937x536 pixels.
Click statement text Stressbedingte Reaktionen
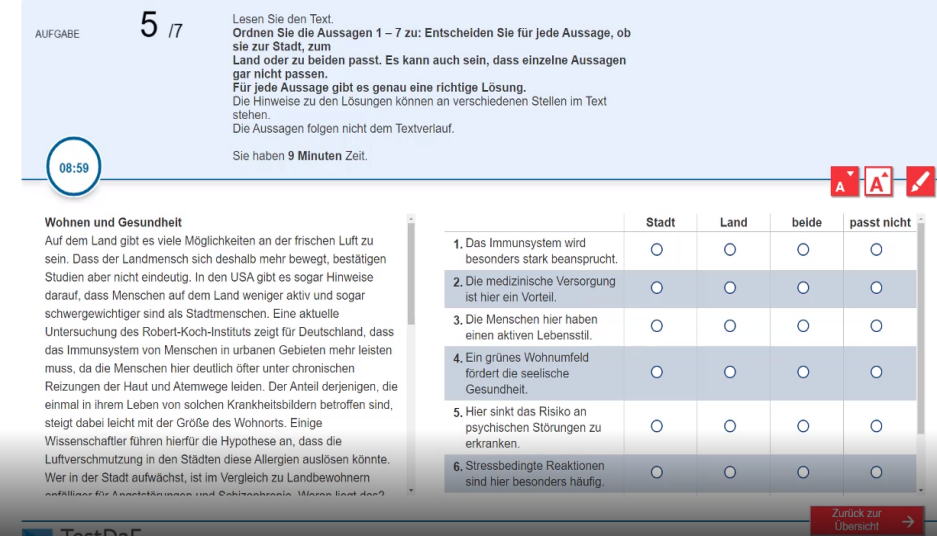coord(535,473)
